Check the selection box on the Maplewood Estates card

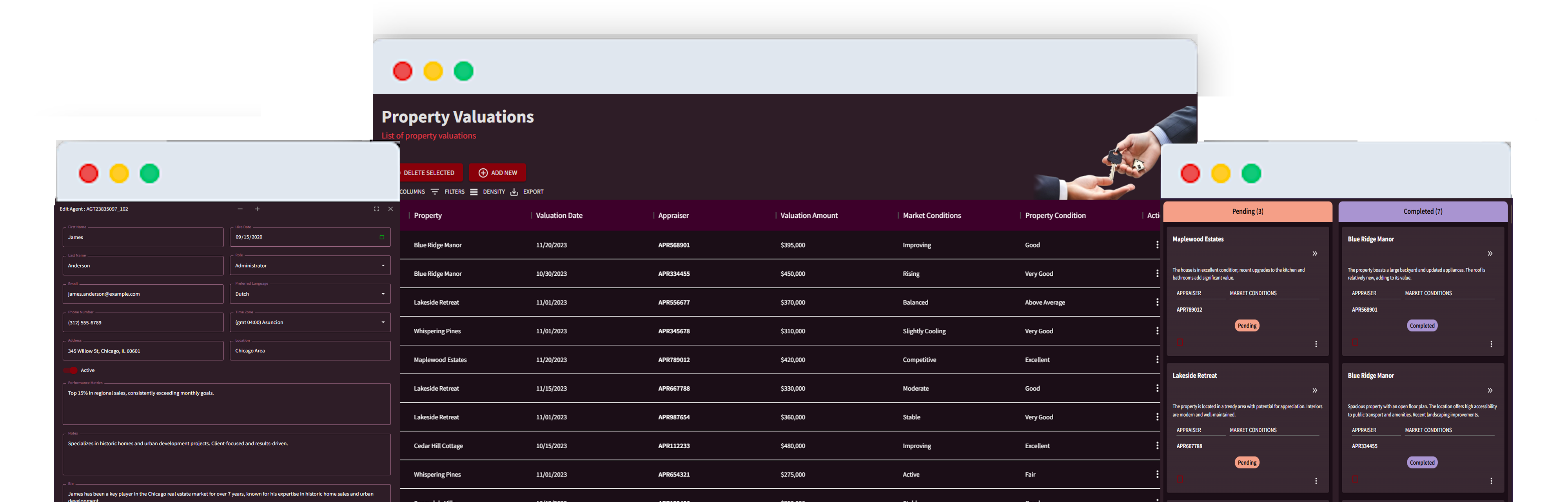point(1179,342)
